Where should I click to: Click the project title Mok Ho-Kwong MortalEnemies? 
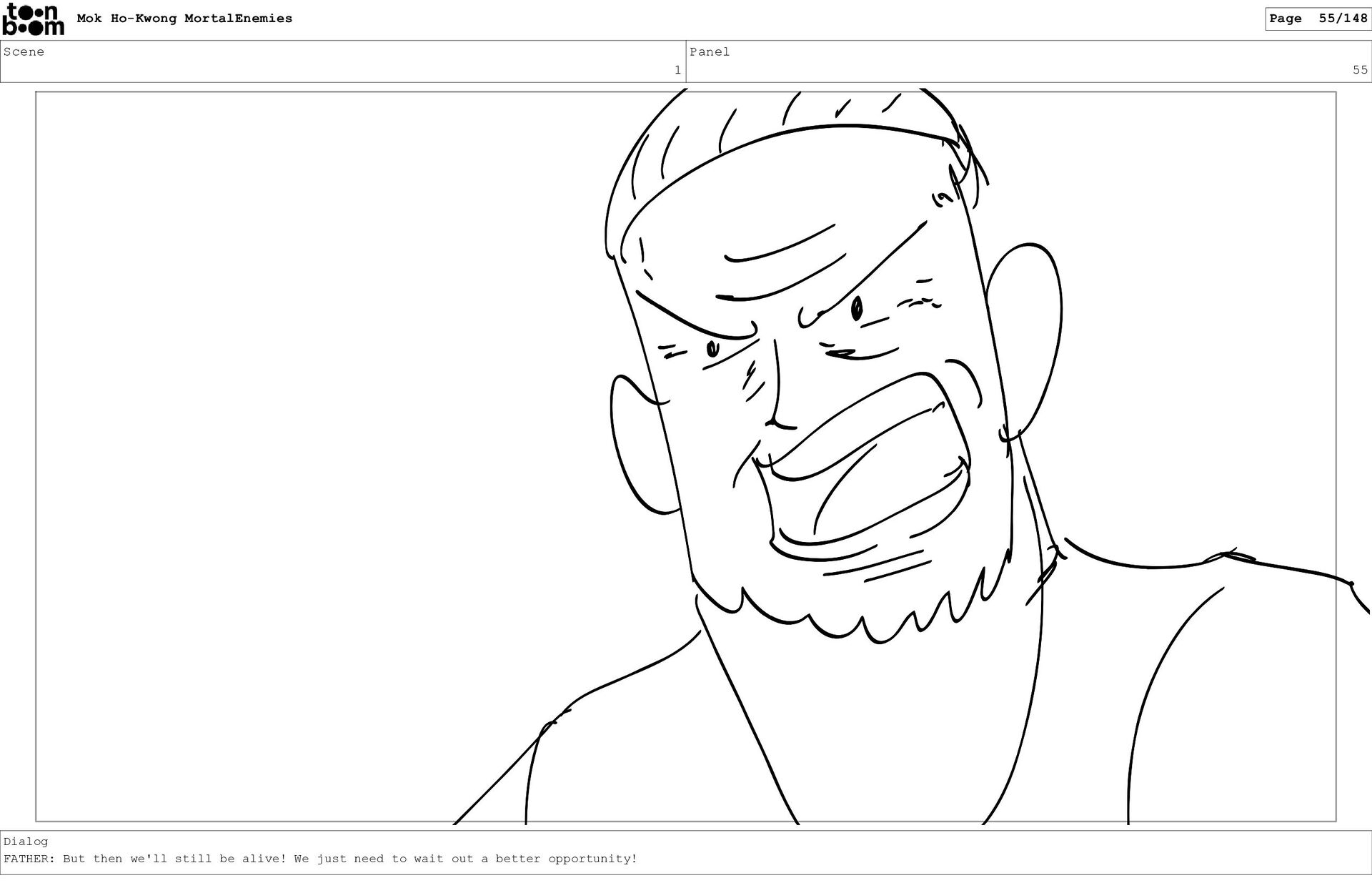coord(184,19)
